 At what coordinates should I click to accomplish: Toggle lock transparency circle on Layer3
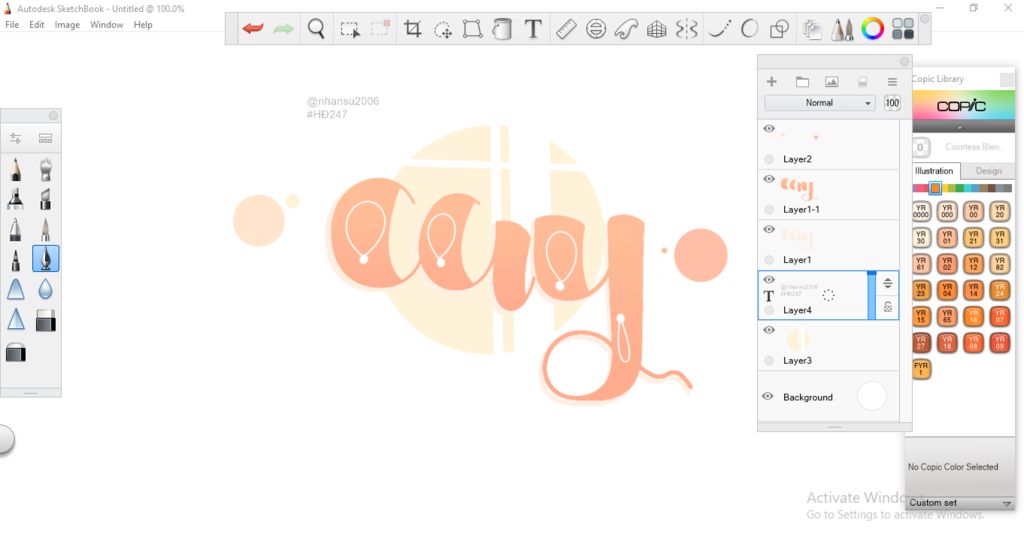click(x=769, y=360)
